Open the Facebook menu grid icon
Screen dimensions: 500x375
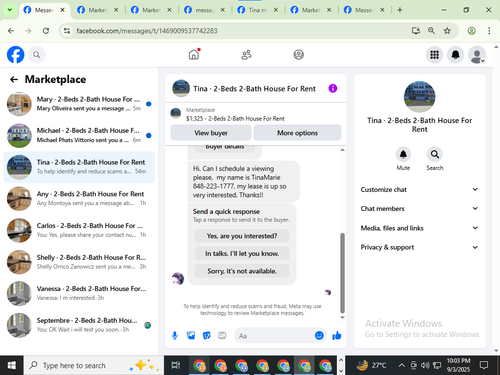(x=434, y=55)
